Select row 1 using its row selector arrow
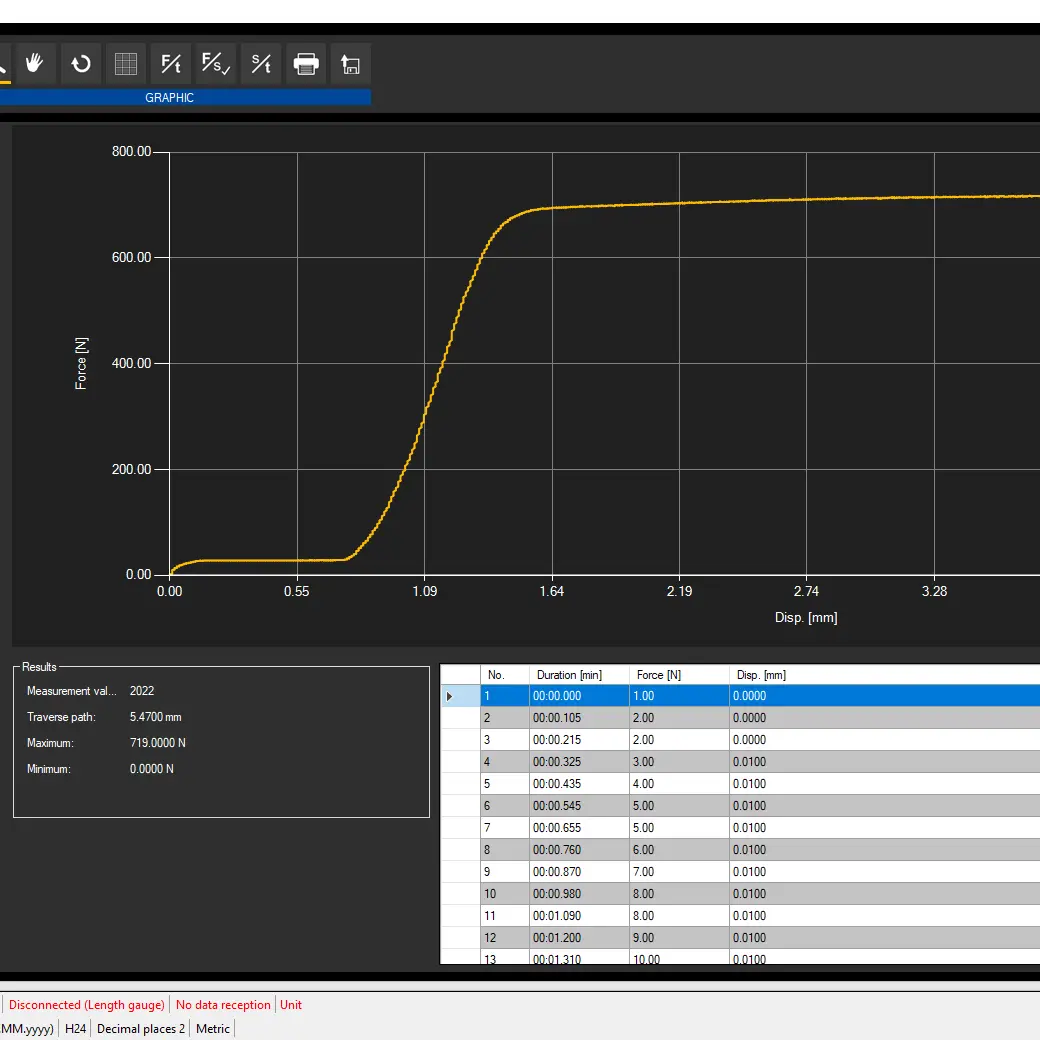The width and height of the screenshot is (1040, 1040). pyautogui.click(x=450, y=696)
